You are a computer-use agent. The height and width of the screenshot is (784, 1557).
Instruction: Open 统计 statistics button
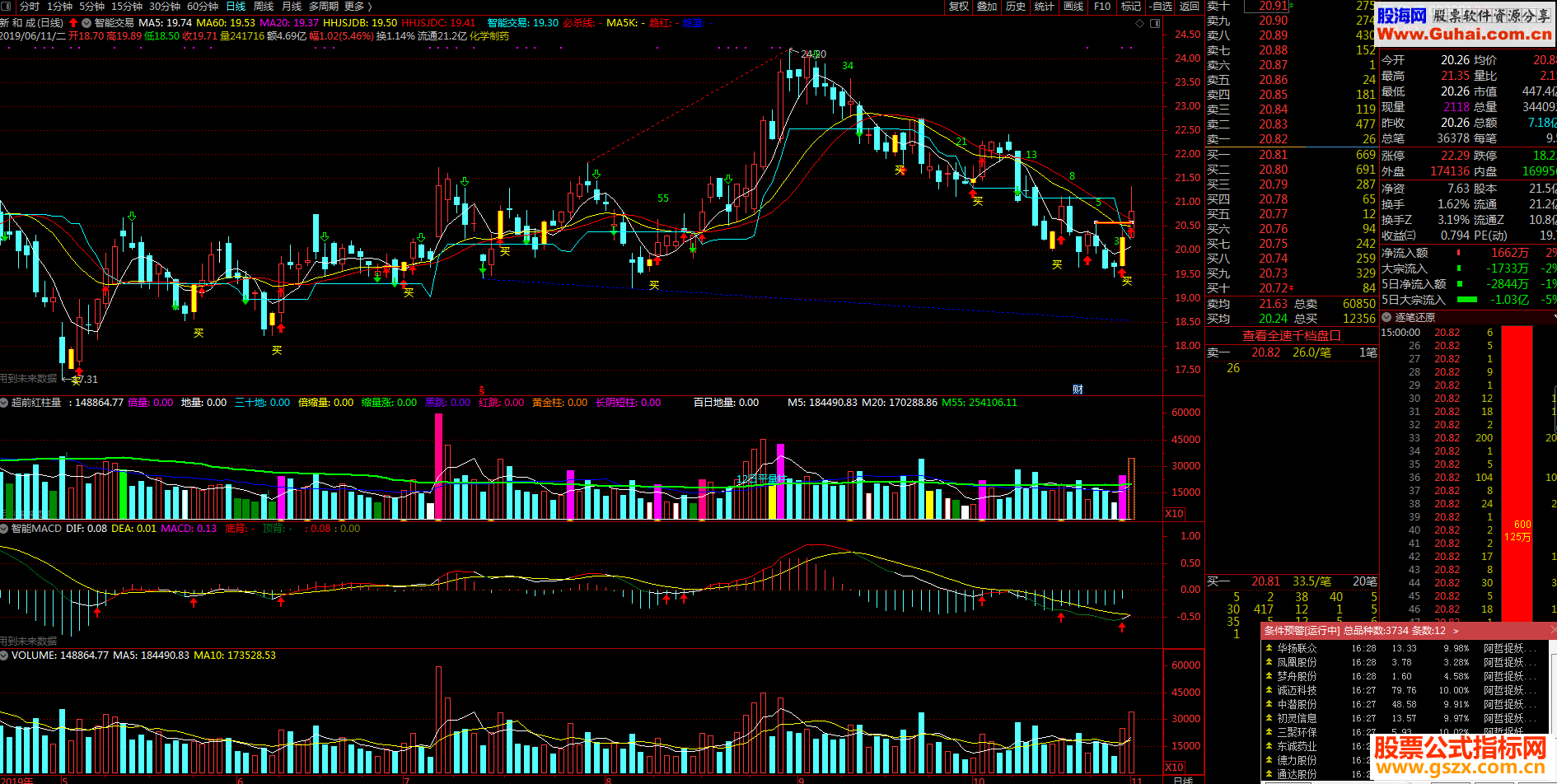(x=1045, y=6)
